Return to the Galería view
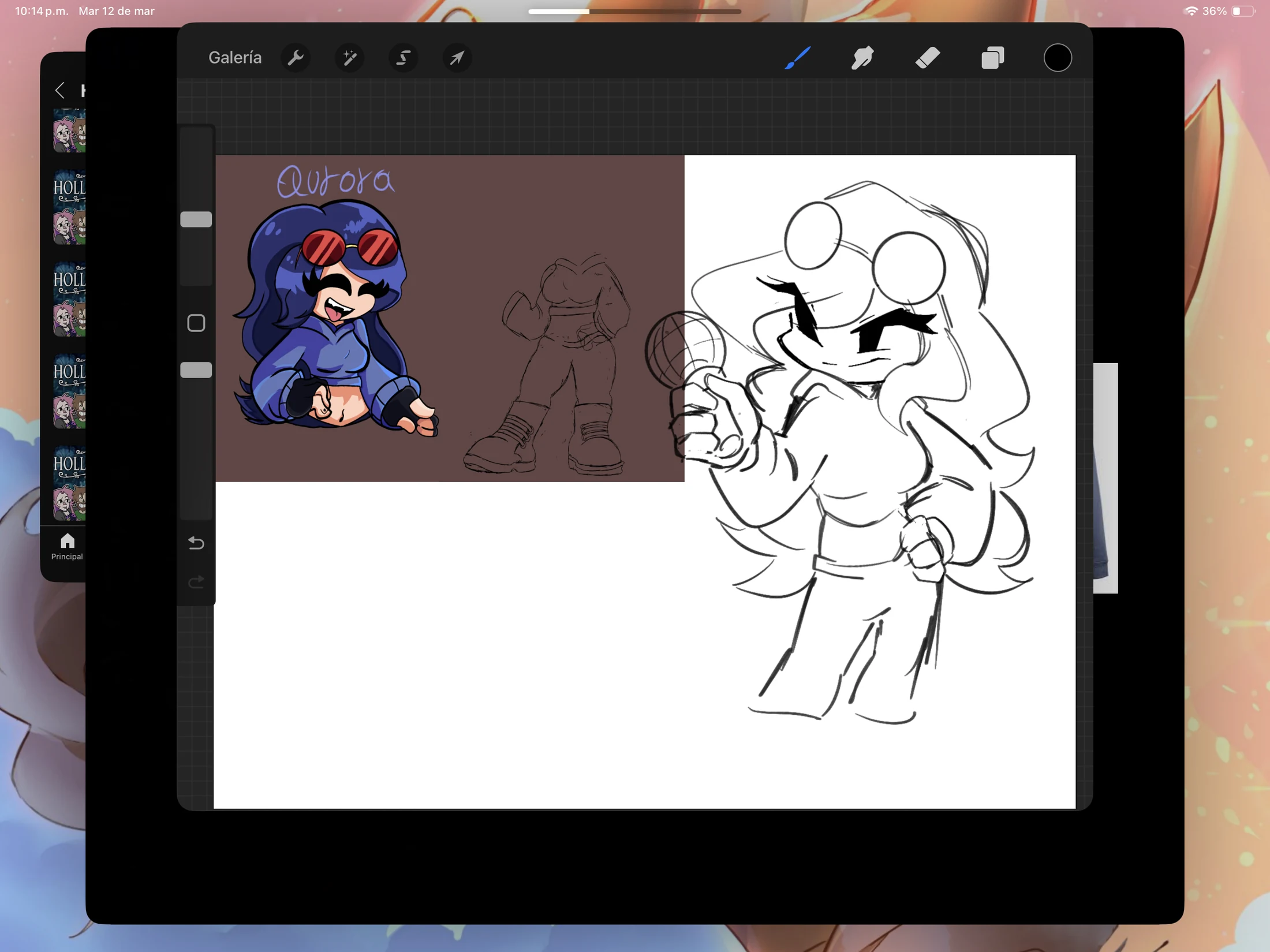Screen dimensions: 1270x952 pyautogui.click(x=235, y=58)
